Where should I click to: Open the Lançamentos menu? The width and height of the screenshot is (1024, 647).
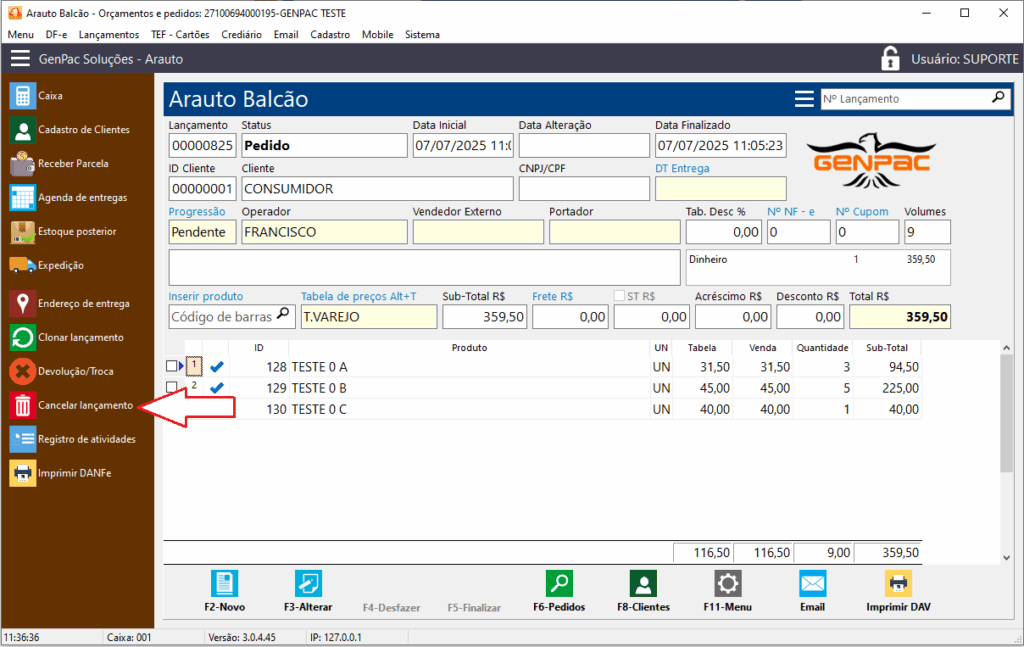point(108,34)
